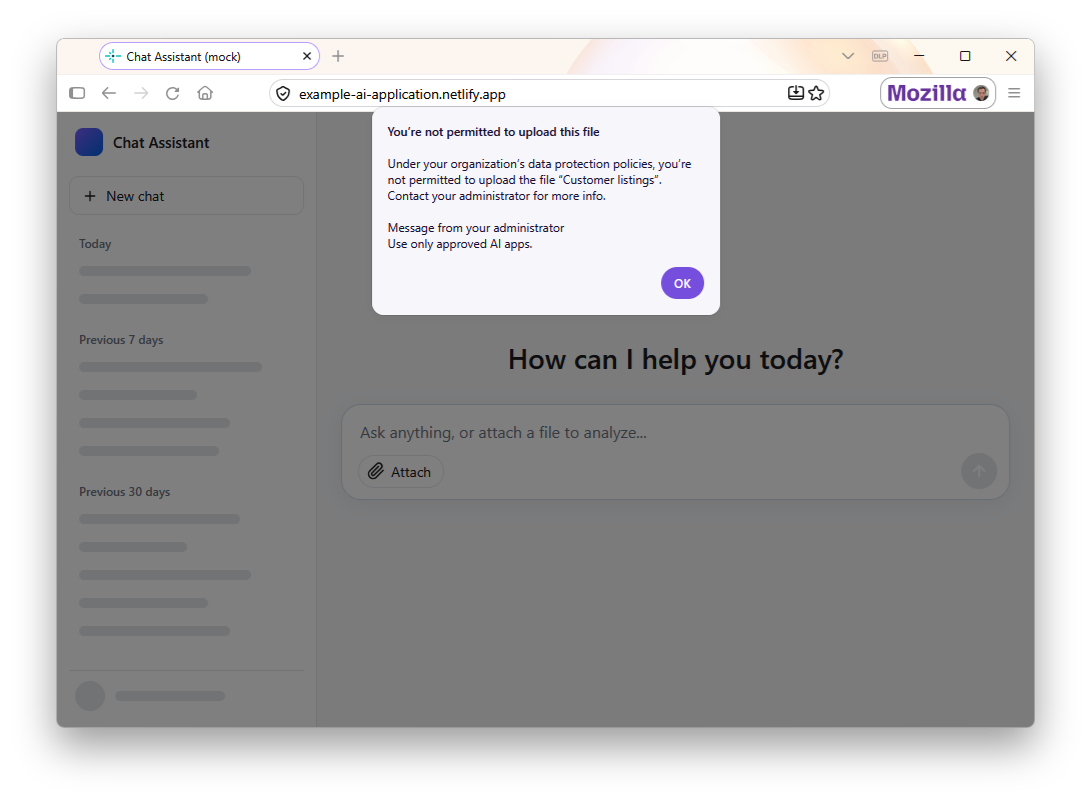This screenshot has width=1091, height=802.
Task: Open the browser hamburger menu
Action: 1014,93
